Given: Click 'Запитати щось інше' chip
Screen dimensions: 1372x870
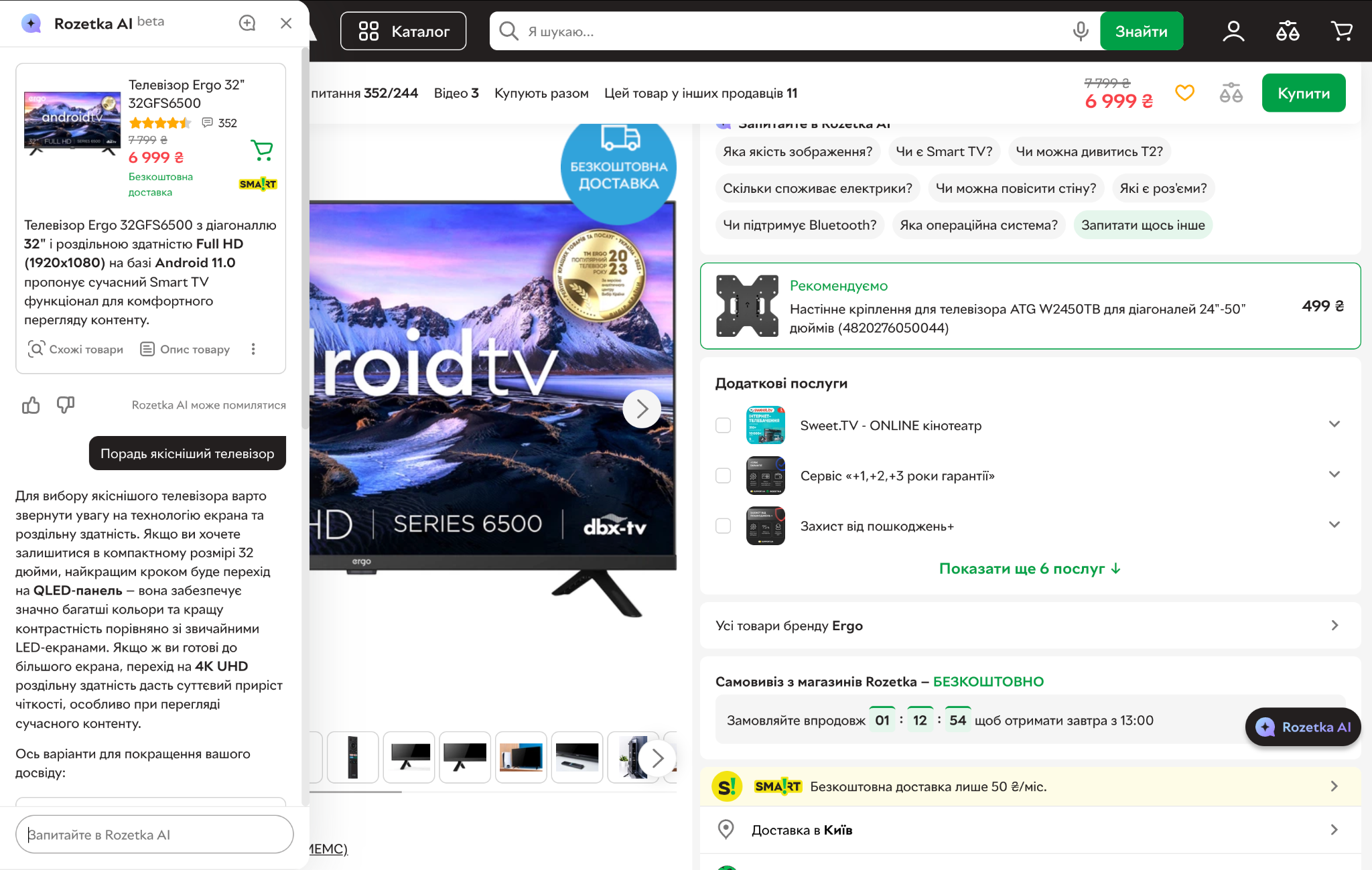Looking at the screenshot, I should click(1143, 225).
